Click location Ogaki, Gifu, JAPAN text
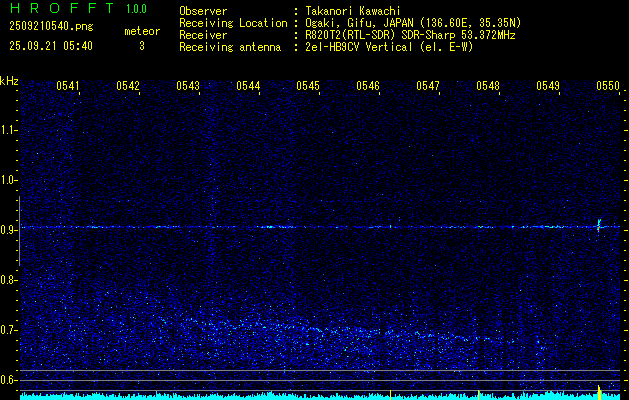The width and height of the screenshot is (629, 400). pyautogui.click(x=413, y=23)
